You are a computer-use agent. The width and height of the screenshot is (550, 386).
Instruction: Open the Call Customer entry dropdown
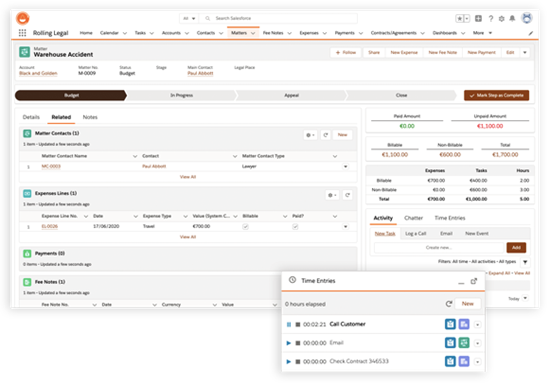click(x=477, y=325)
